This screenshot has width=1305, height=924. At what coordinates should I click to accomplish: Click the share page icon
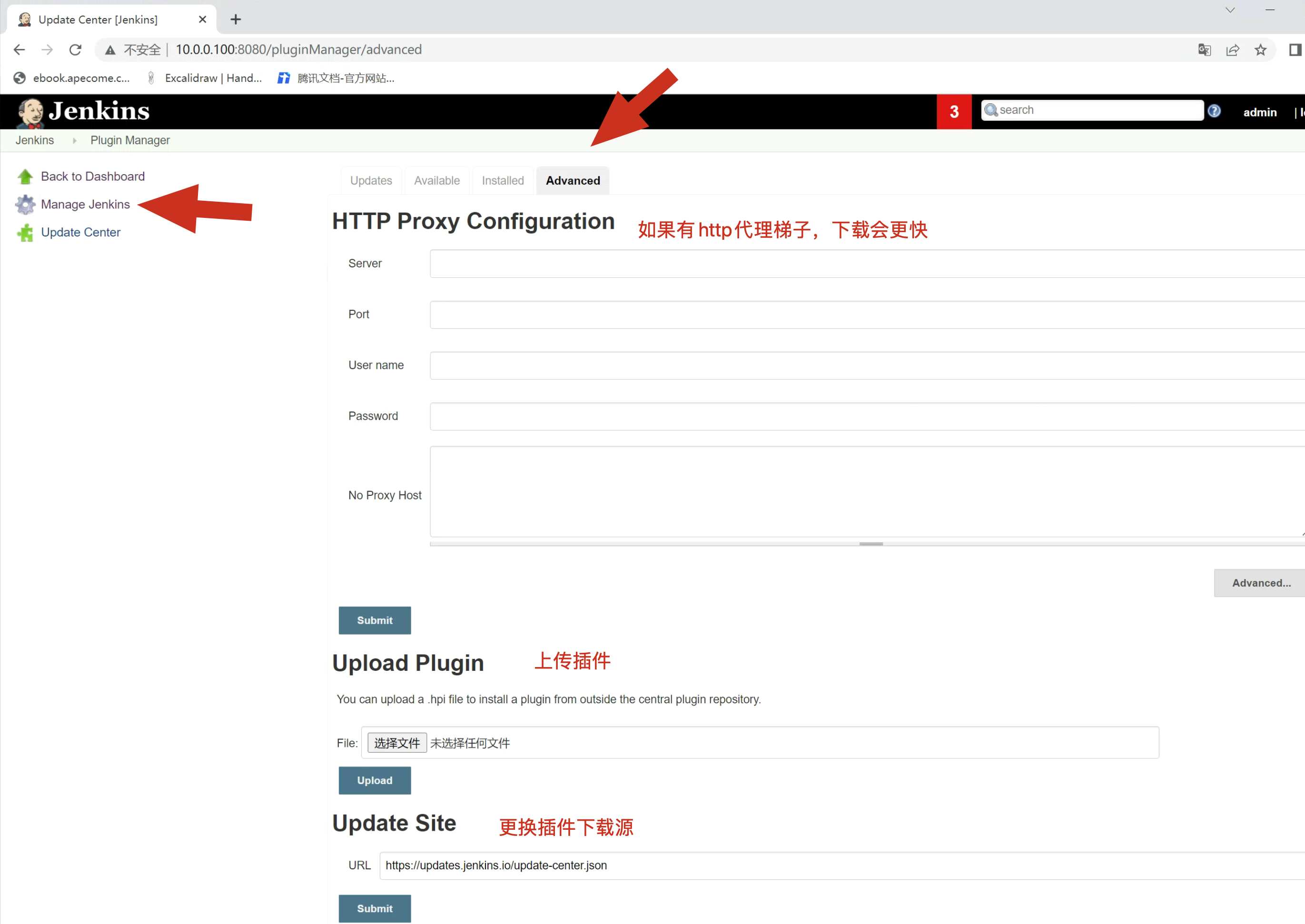[1233, 50]
